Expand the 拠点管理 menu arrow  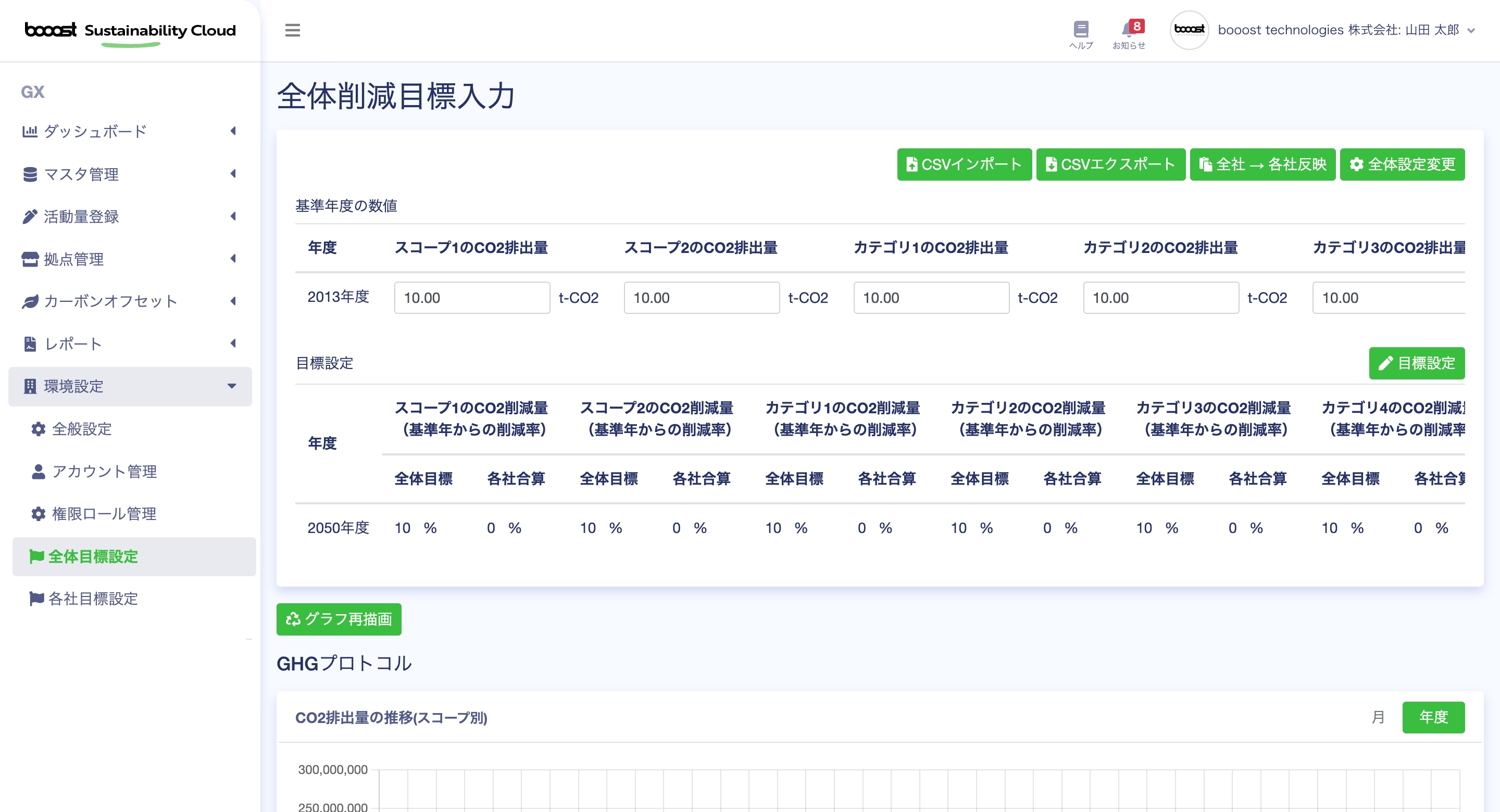tap(233, 259)
